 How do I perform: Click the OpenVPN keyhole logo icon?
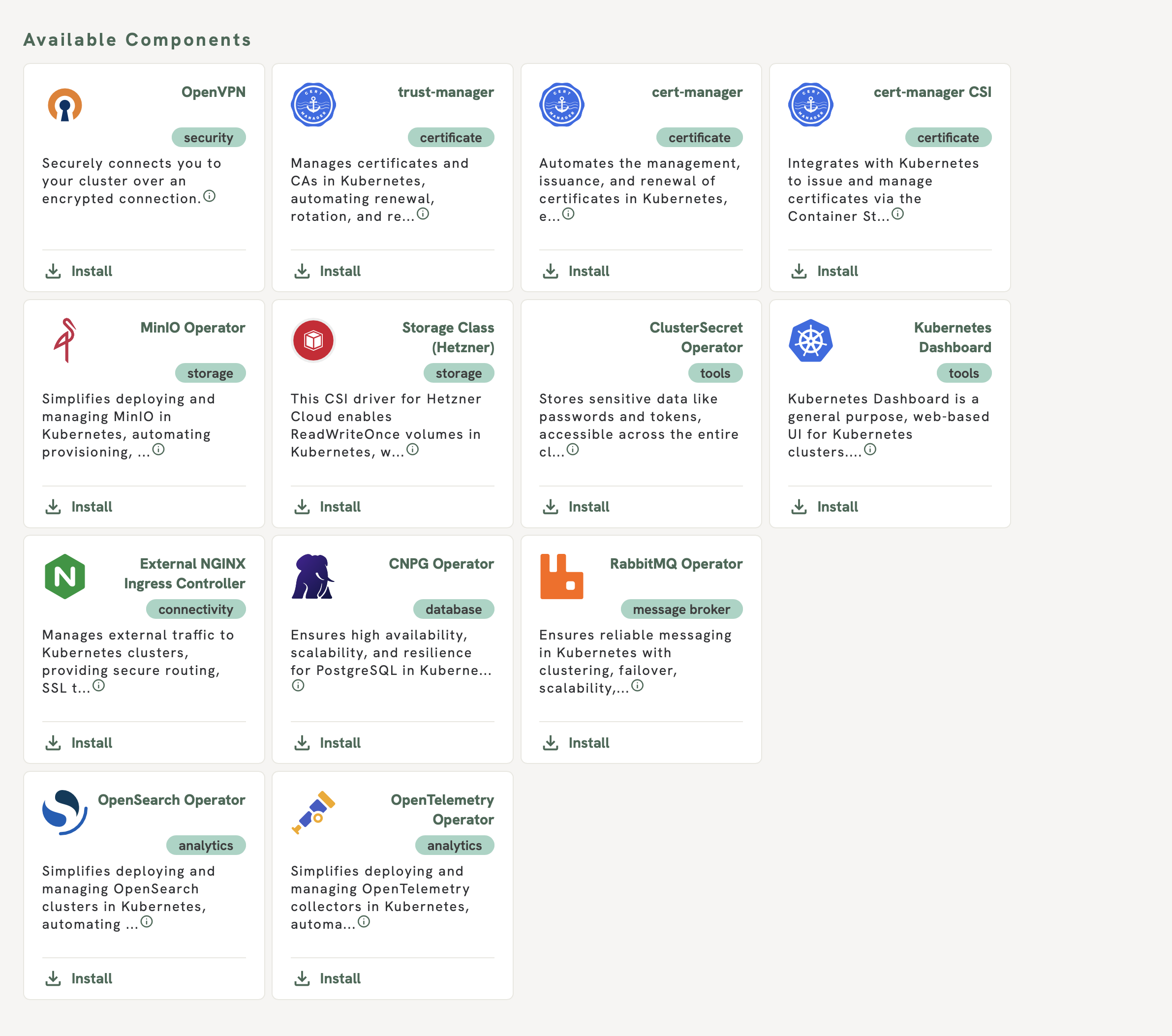click(x=65, y=105)
